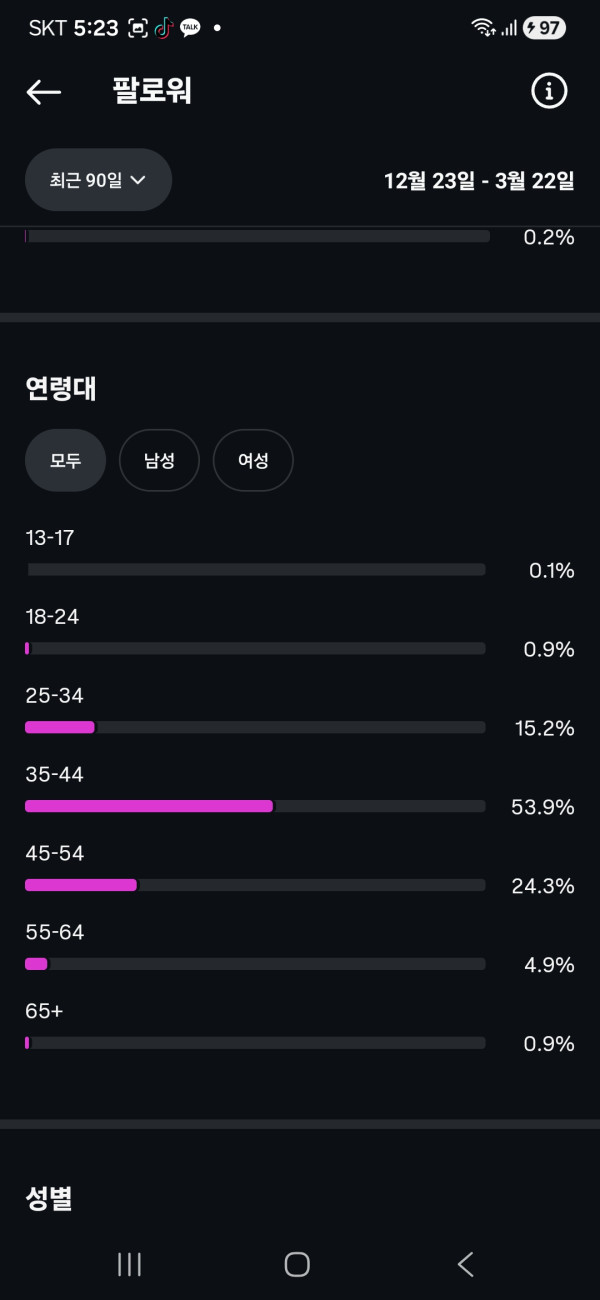
Task: Select the 모두 age filter
Action: [65, 461]
